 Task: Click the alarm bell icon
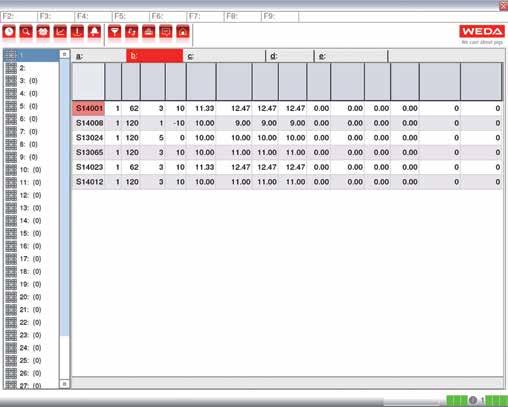95,32
